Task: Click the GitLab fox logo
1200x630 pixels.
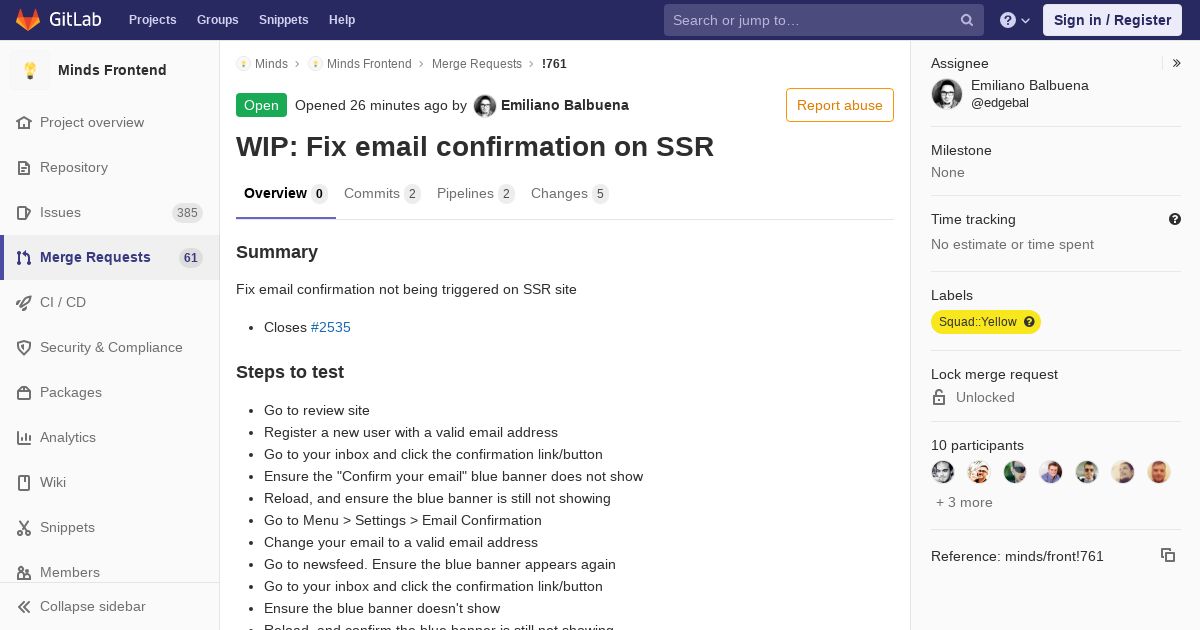Action: 28,20
